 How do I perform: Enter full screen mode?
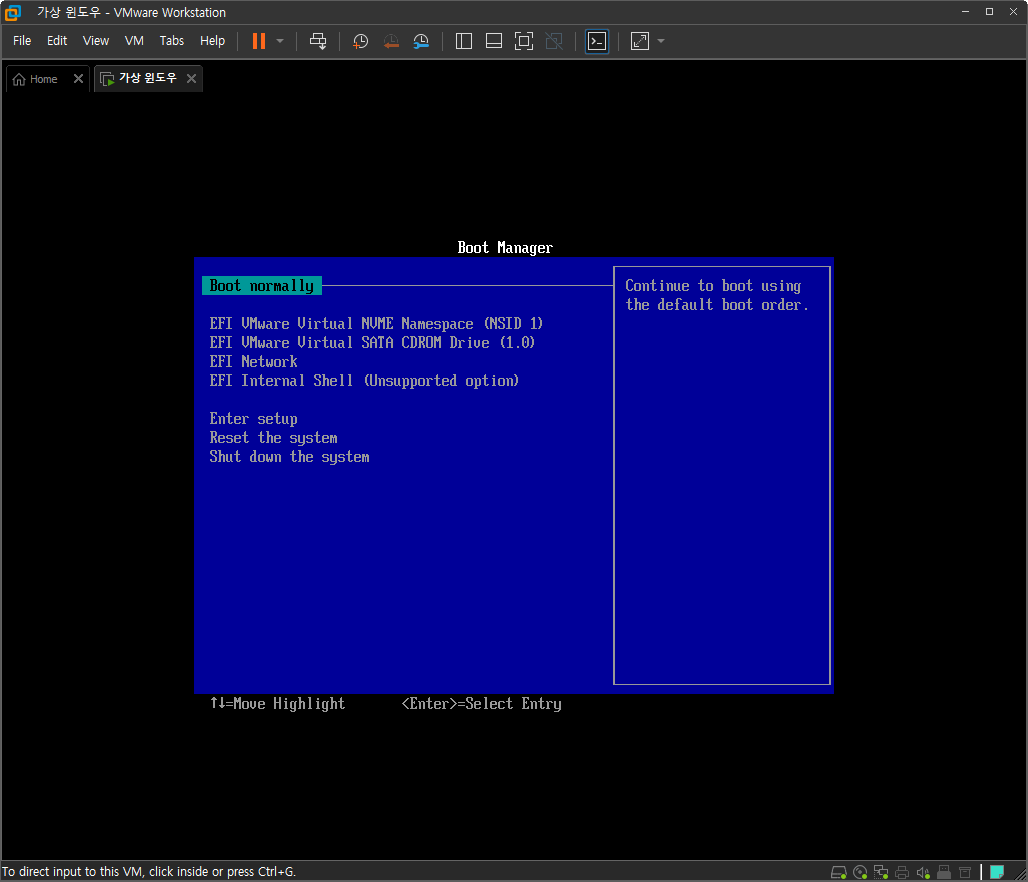point(524,41)
